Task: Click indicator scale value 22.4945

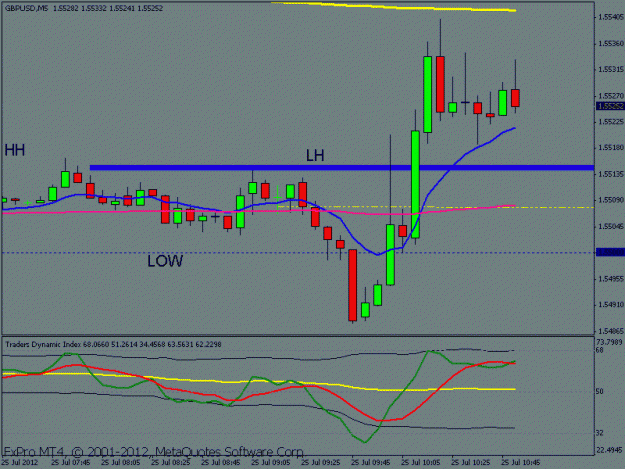Action: (609, 450)
